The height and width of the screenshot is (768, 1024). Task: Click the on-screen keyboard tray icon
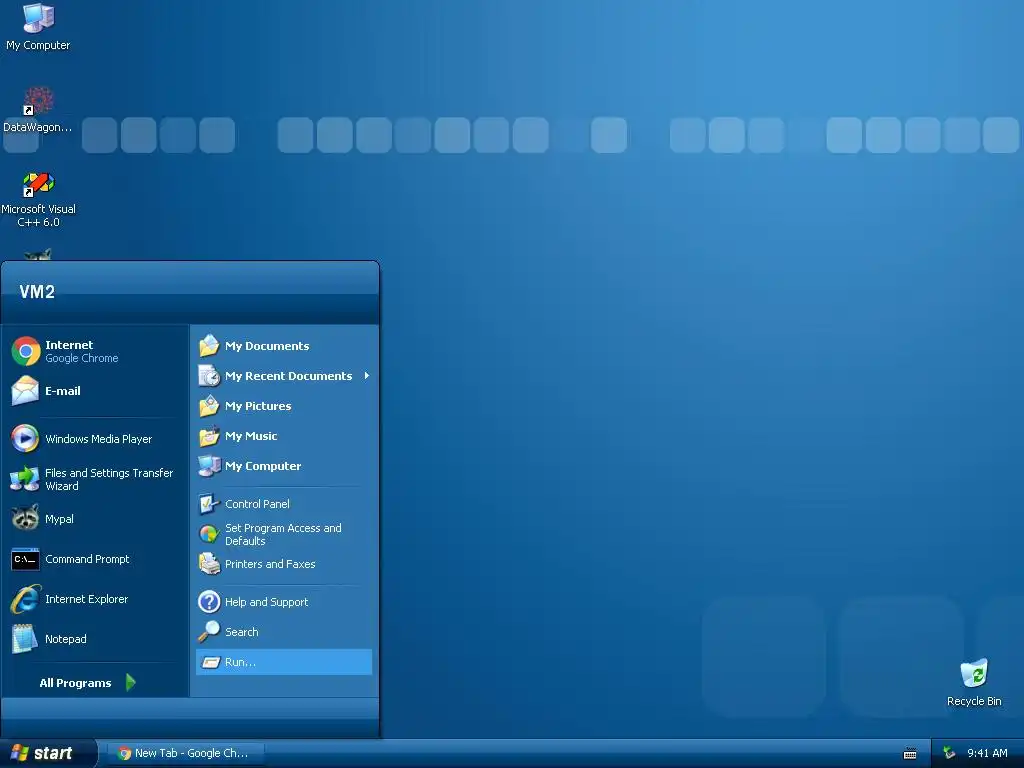pyautogui.click(x=910, y=754)
